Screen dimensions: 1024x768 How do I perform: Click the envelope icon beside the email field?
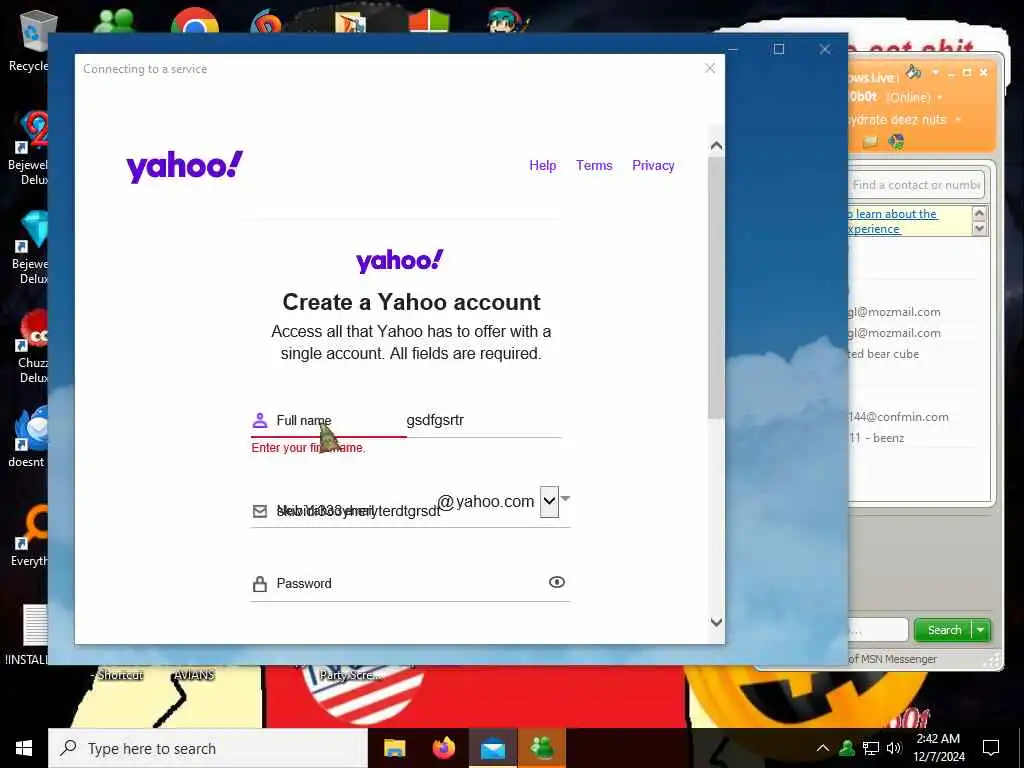pos(260,511)
